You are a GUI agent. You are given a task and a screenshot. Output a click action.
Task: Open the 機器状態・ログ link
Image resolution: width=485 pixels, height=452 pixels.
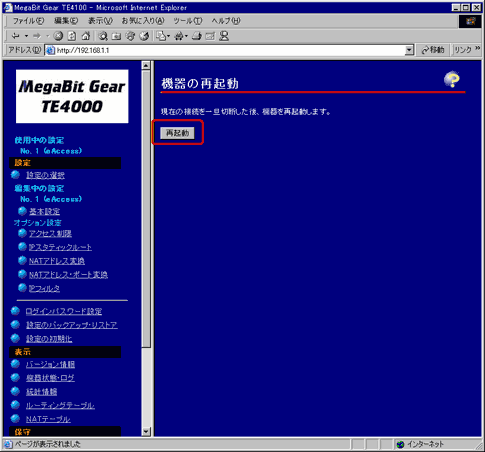click(50, 378)
